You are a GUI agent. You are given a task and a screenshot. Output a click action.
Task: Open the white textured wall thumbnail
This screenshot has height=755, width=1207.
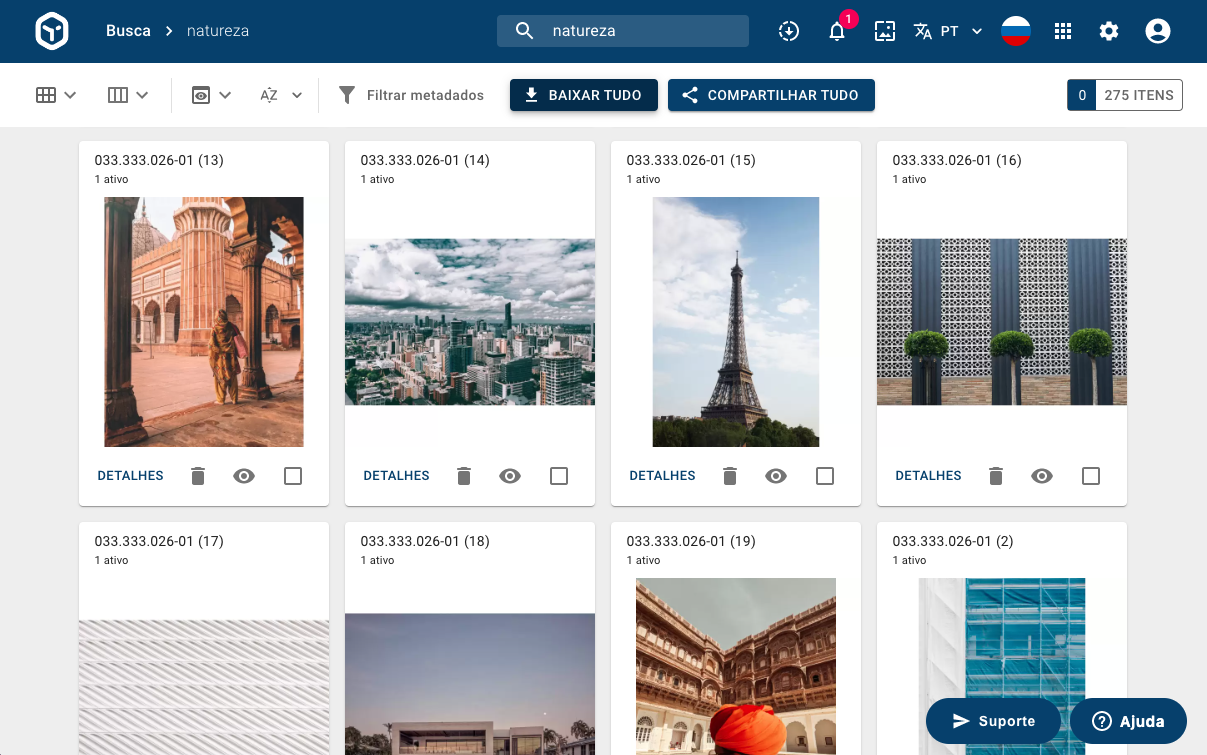pyautogui.click(x=204, y=687)
